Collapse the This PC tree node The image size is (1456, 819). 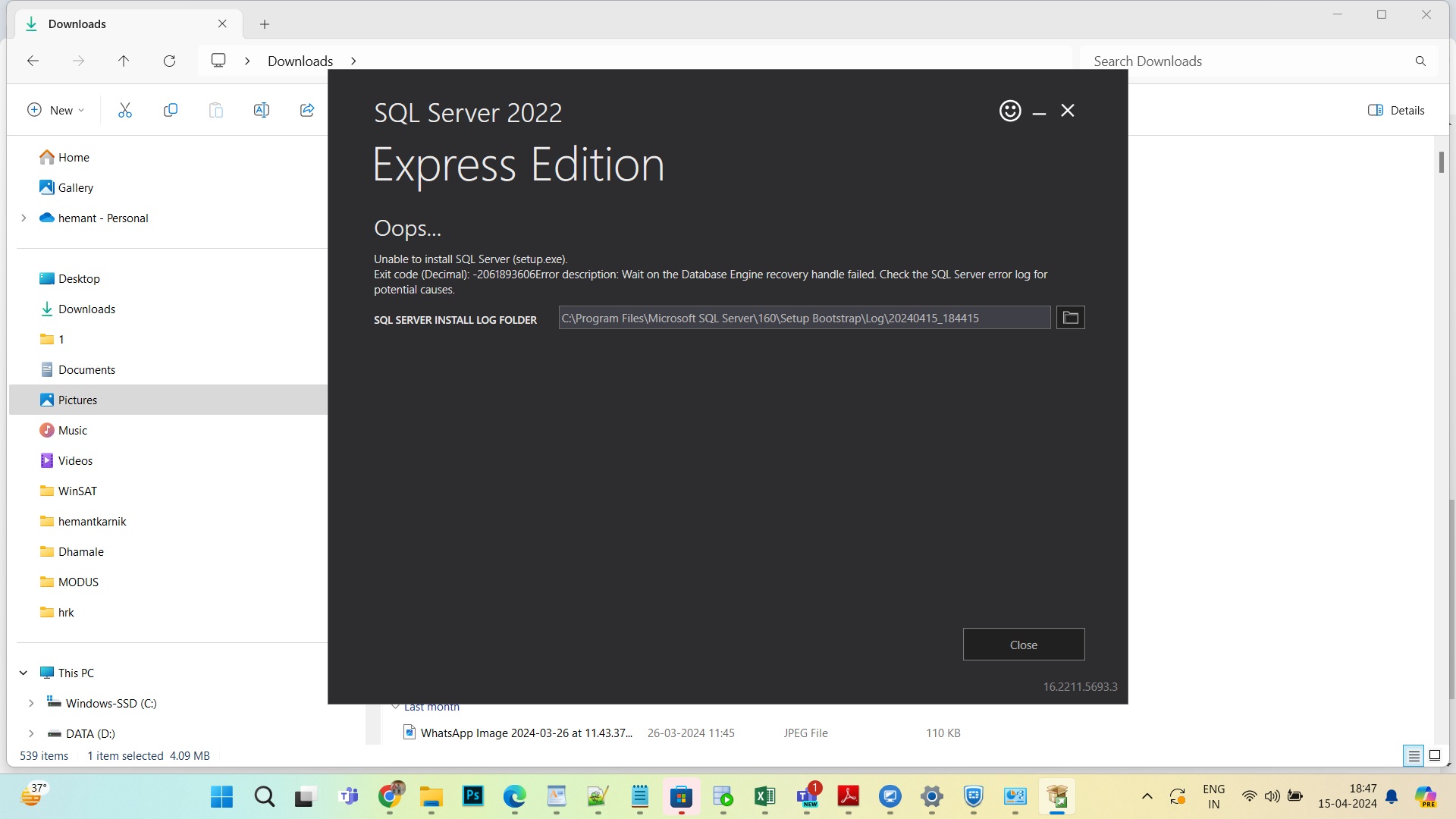(24, 673)
